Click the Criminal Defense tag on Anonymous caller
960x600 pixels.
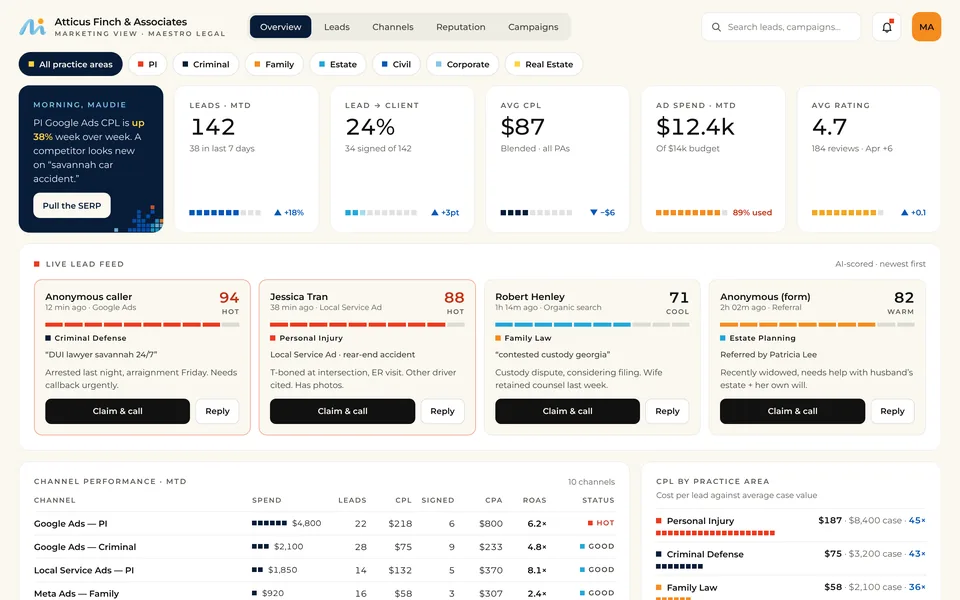click(x=86, y=338)
